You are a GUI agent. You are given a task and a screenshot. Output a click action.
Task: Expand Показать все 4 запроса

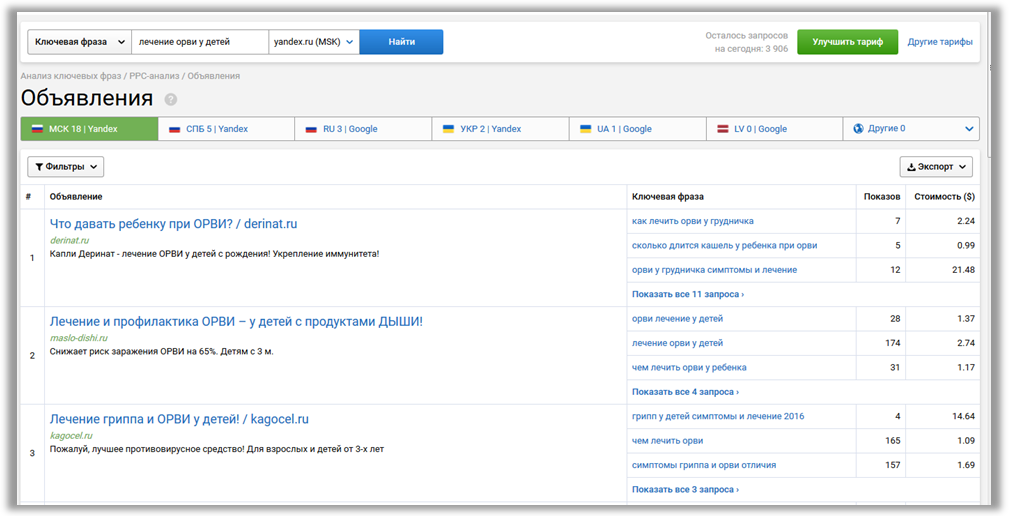tap(685, 392)
